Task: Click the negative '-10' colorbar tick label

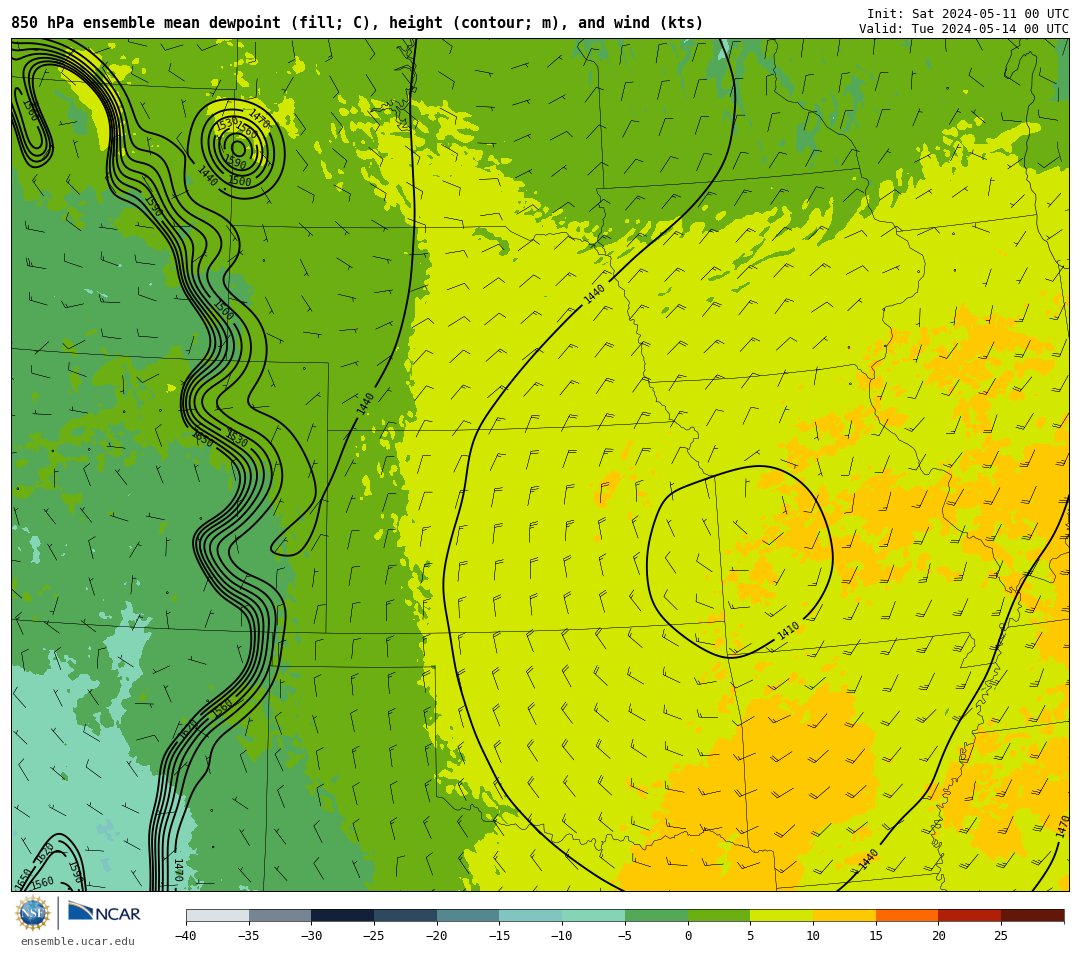Action: pyautogui.click(x=562, y=936)
